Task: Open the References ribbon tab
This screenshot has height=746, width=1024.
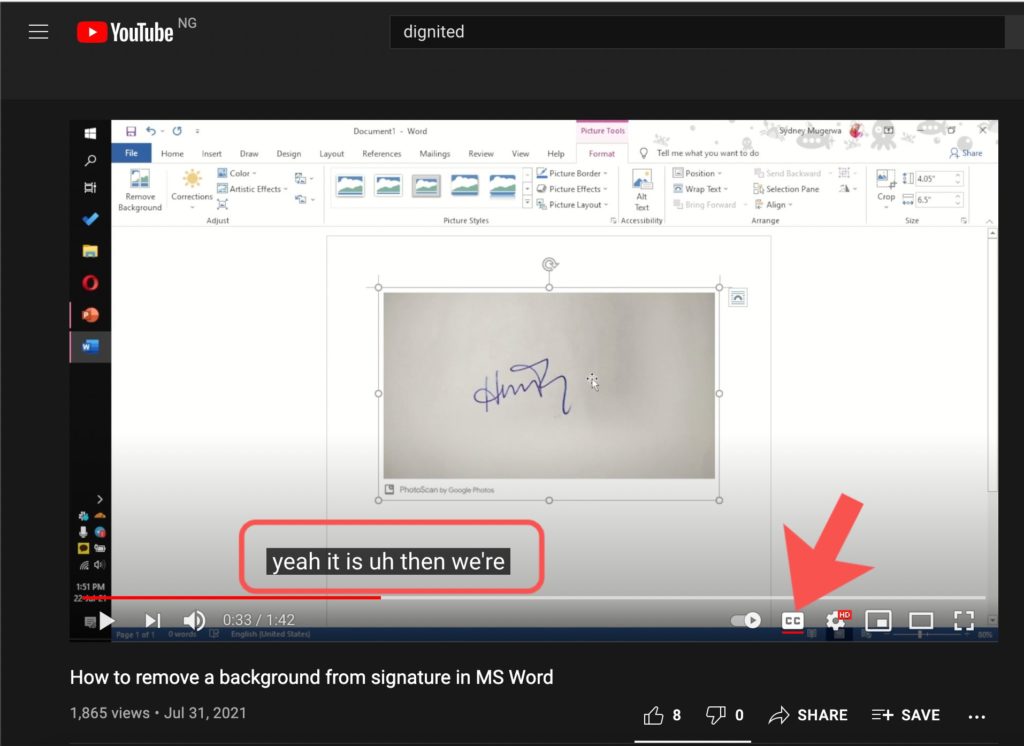Action: click(382, 154)
